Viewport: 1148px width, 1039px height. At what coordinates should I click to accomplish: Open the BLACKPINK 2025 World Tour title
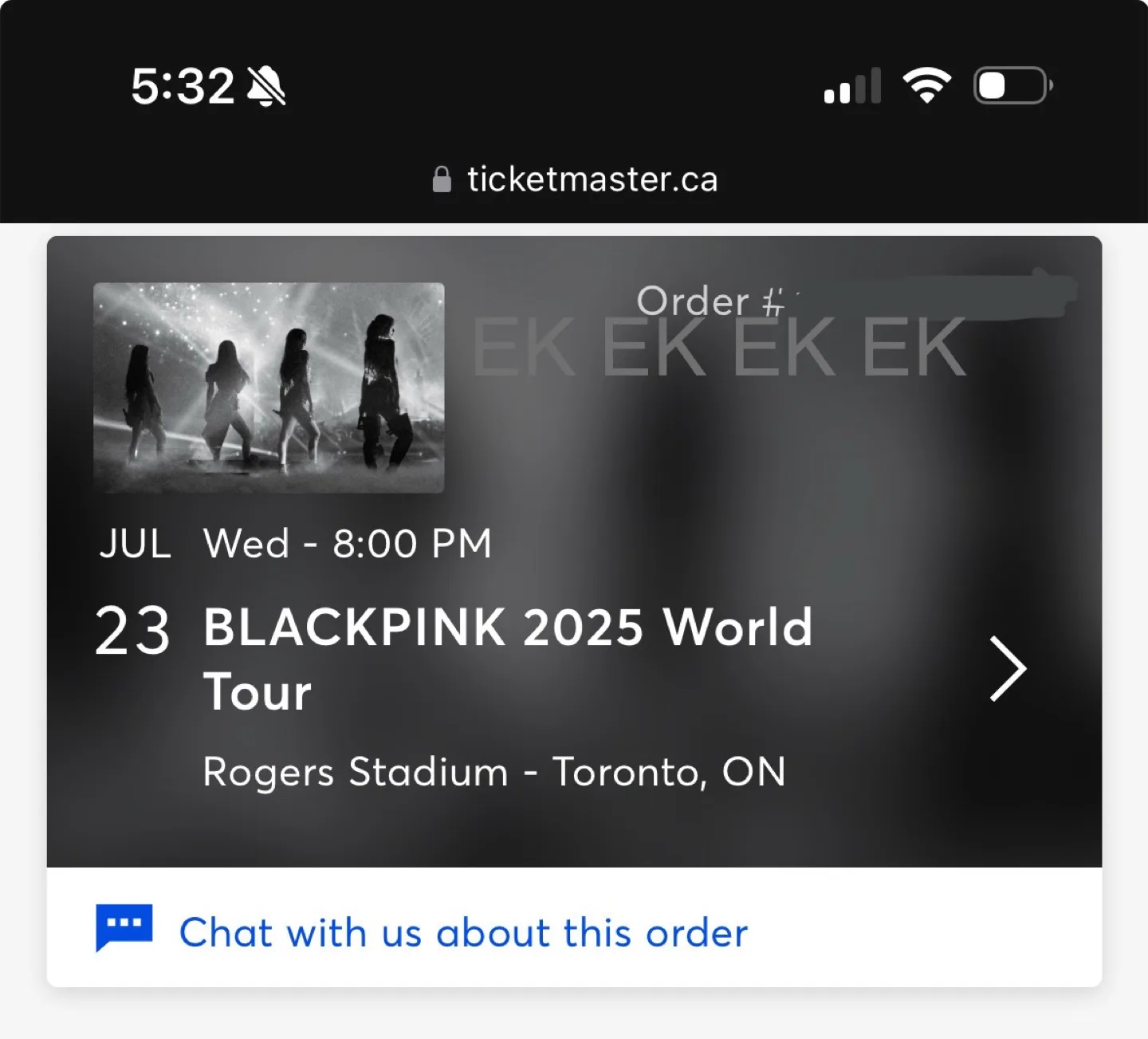[508, 659]
